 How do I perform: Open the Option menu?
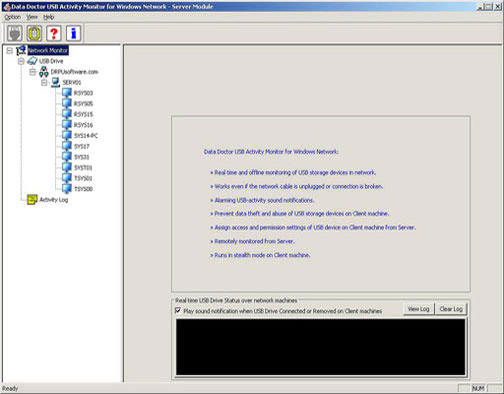coord(13,17)
